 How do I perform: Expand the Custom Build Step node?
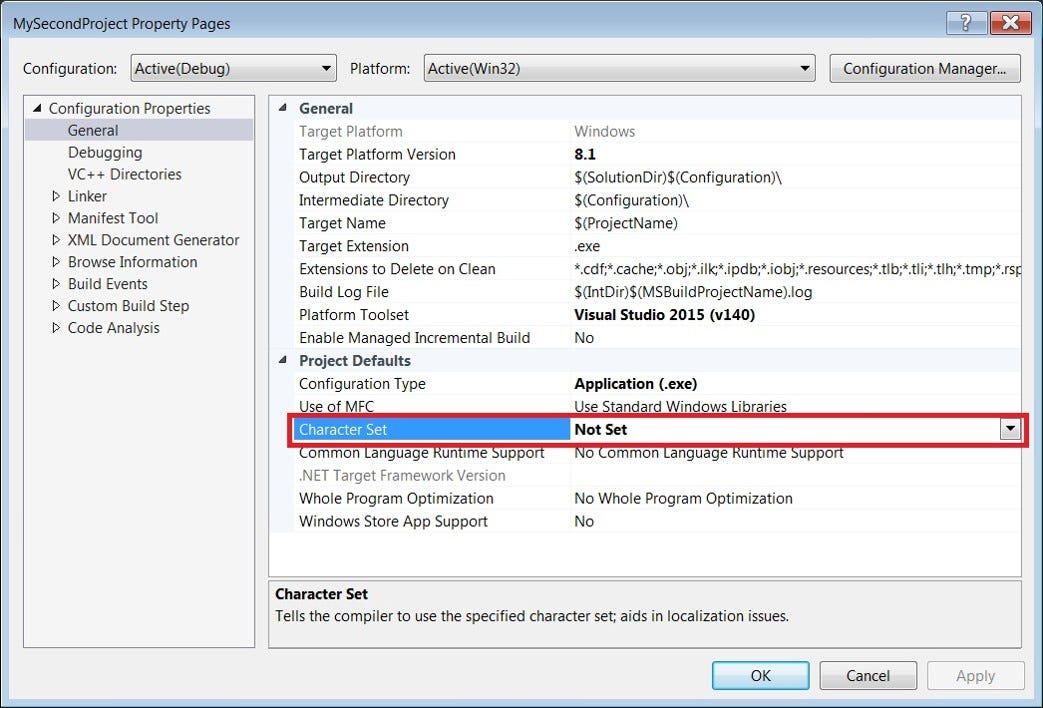pos(58,306)
